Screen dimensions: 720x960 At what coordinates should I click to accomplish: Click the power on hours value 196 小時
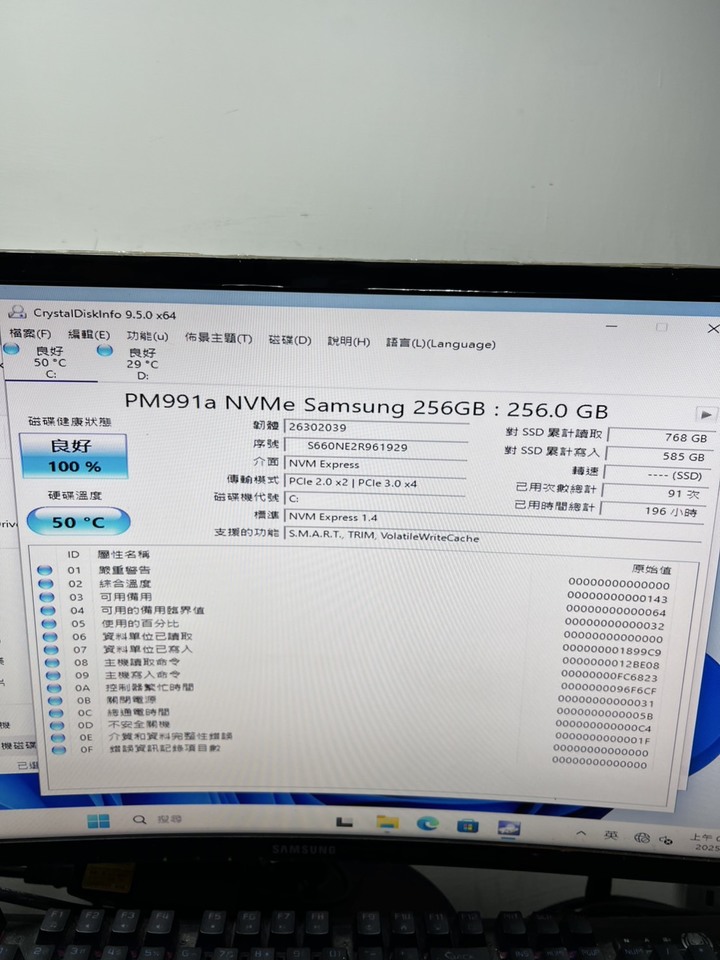click(652, 511)
